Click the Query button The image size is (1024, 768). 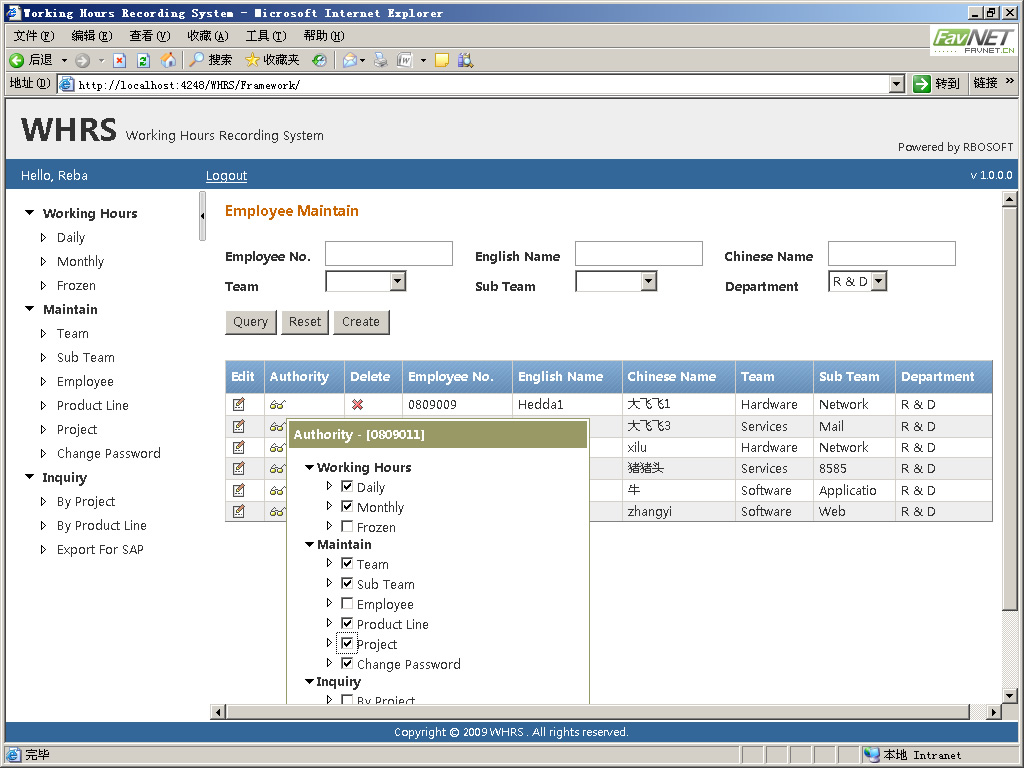point(251,322)
